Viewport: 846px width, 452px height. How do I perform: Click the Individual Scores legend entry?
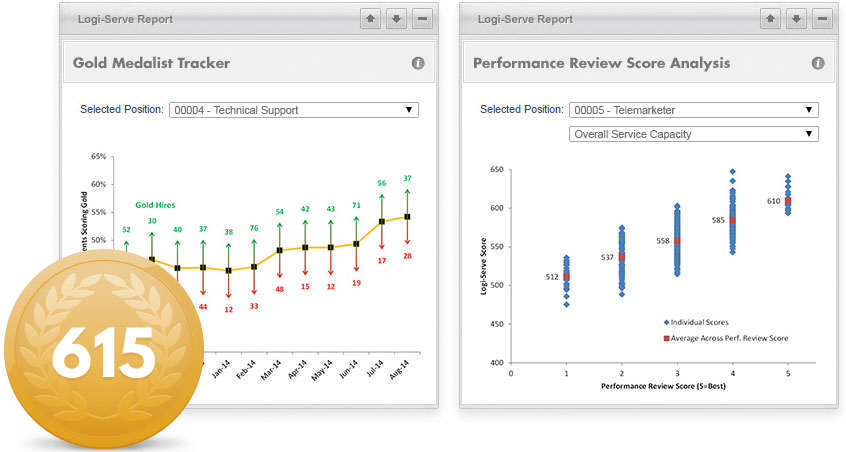tap(696, 322)
